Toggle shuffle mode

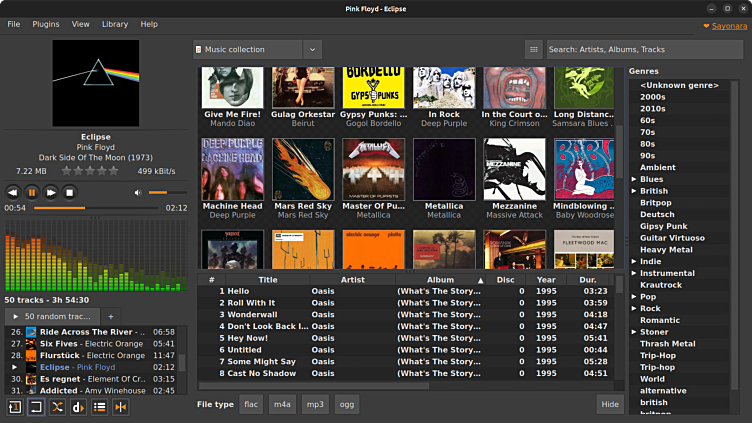[x=57, y=407]
